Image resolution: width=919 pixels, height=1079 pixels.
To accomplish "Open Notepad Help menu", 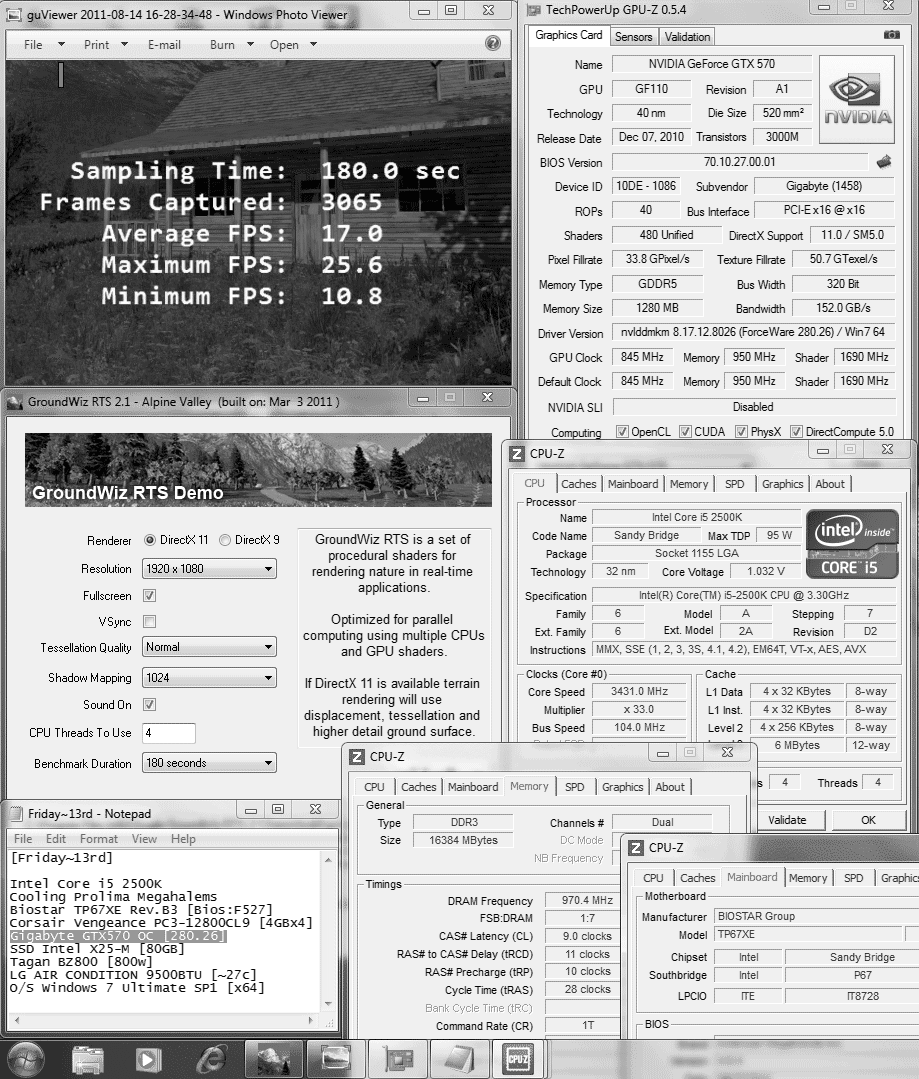I will (x=183, y=839).
